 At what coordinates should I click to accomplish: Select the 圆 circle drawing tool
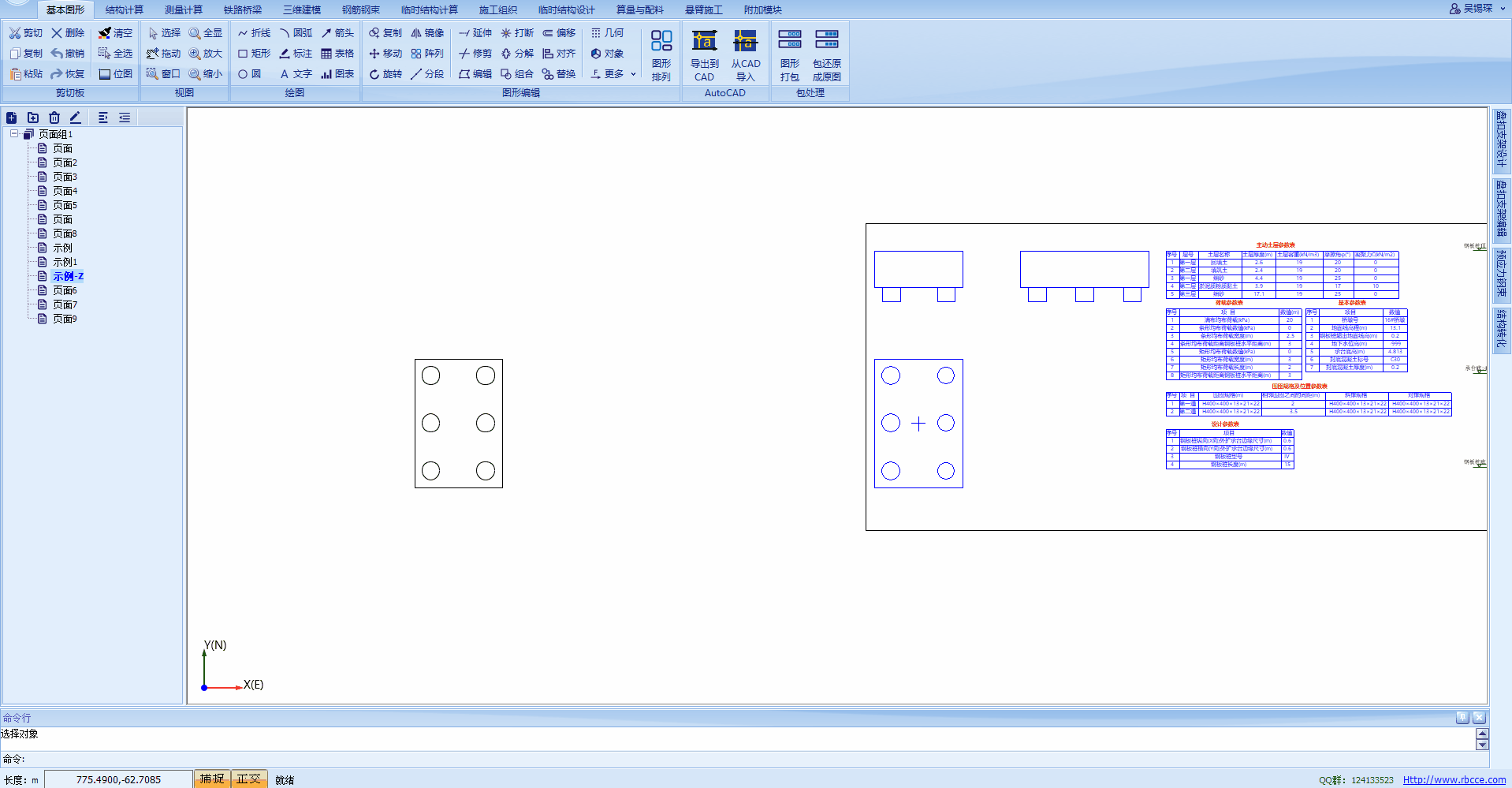coord(250,74)
